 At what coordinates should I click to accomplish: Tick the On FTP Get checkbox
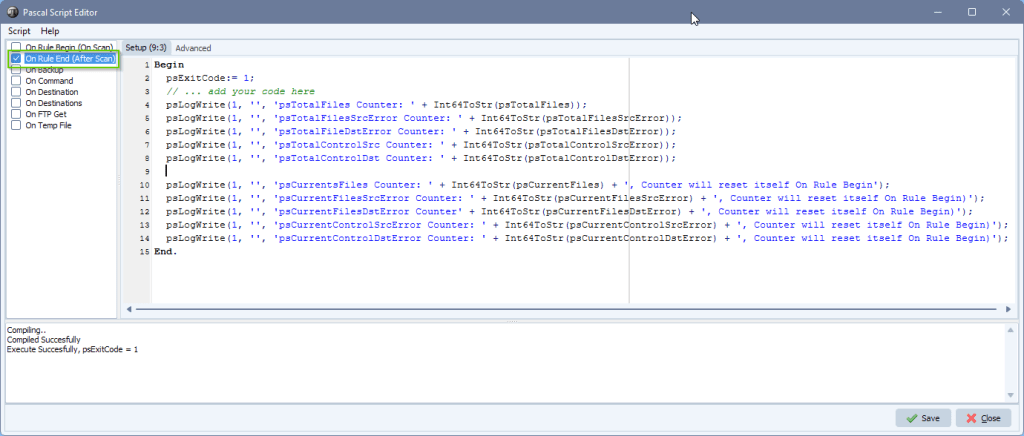(16, 114)
